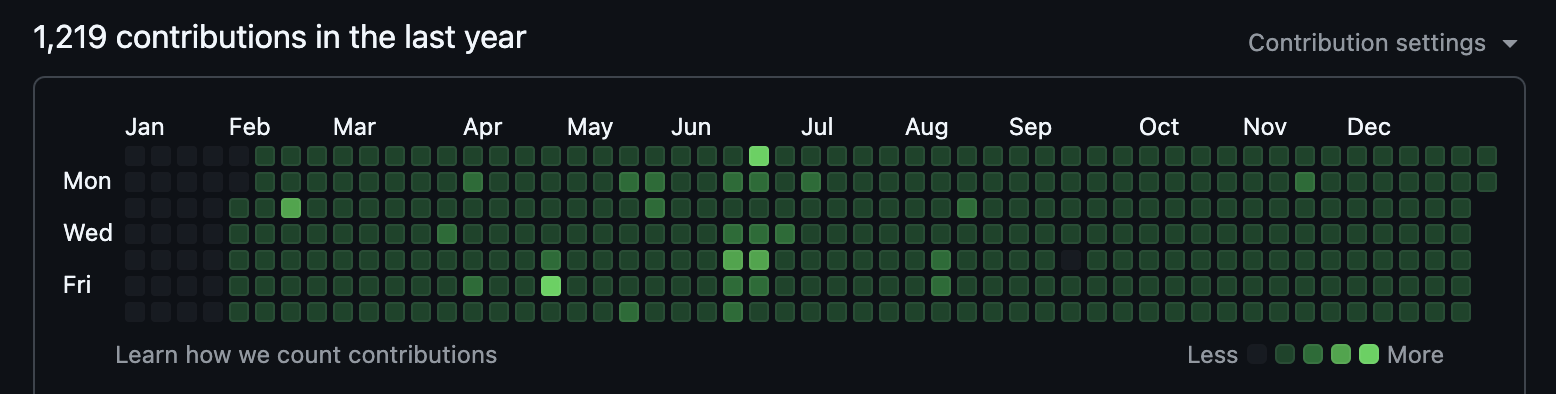Click the 1,219 contributions in the last year heading
Viewport: 1556px width, 394px height.
pos(280,38)
